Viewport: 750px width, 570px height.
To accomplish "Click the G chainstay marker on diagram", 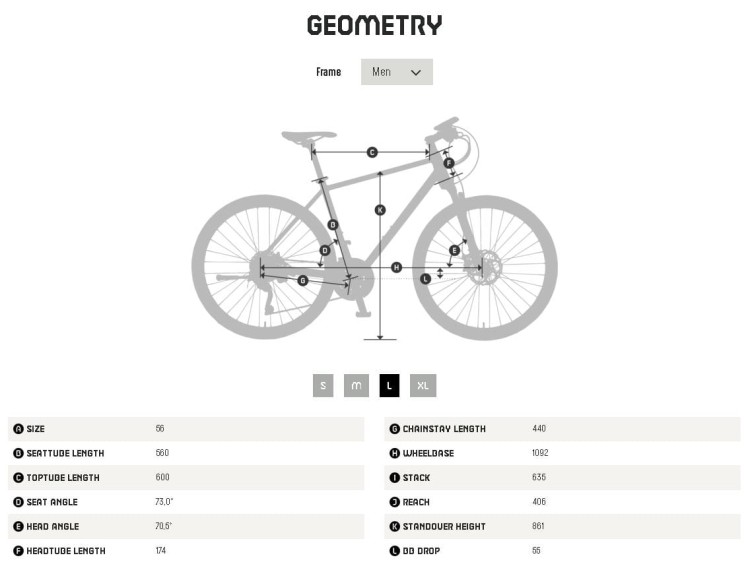I will [x=303, y=280].
